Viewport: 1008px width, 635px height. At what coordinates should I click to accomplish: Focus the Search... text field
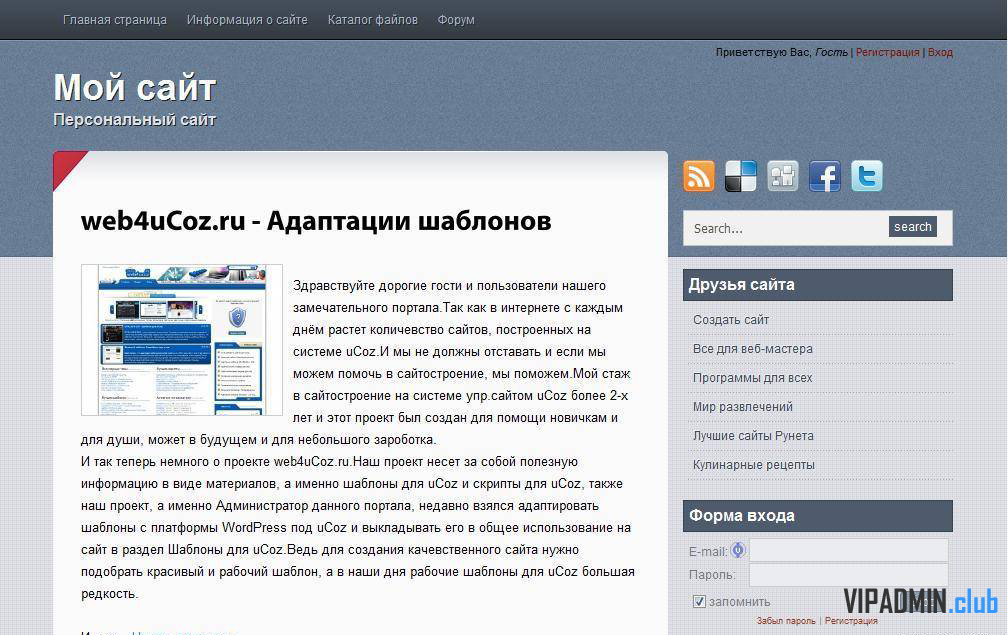click(788, 228)
